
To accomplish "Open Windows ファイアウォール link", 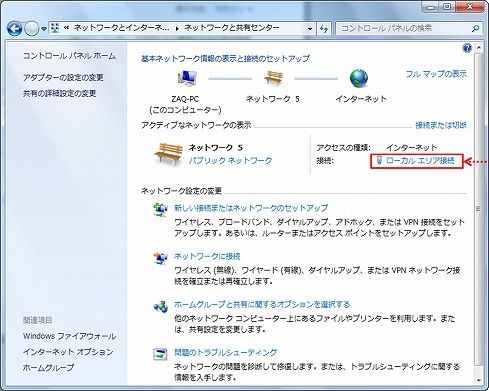I will click(x=69, y=336).
